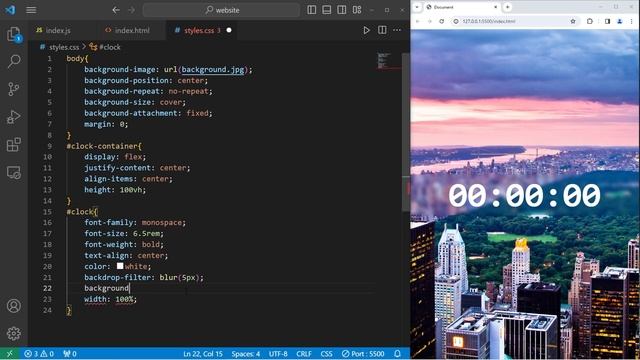Viewport: 640px width, 360px height.
Task: Close the Document browser tab
Action: pyautogui.click(x=496, y=7)
